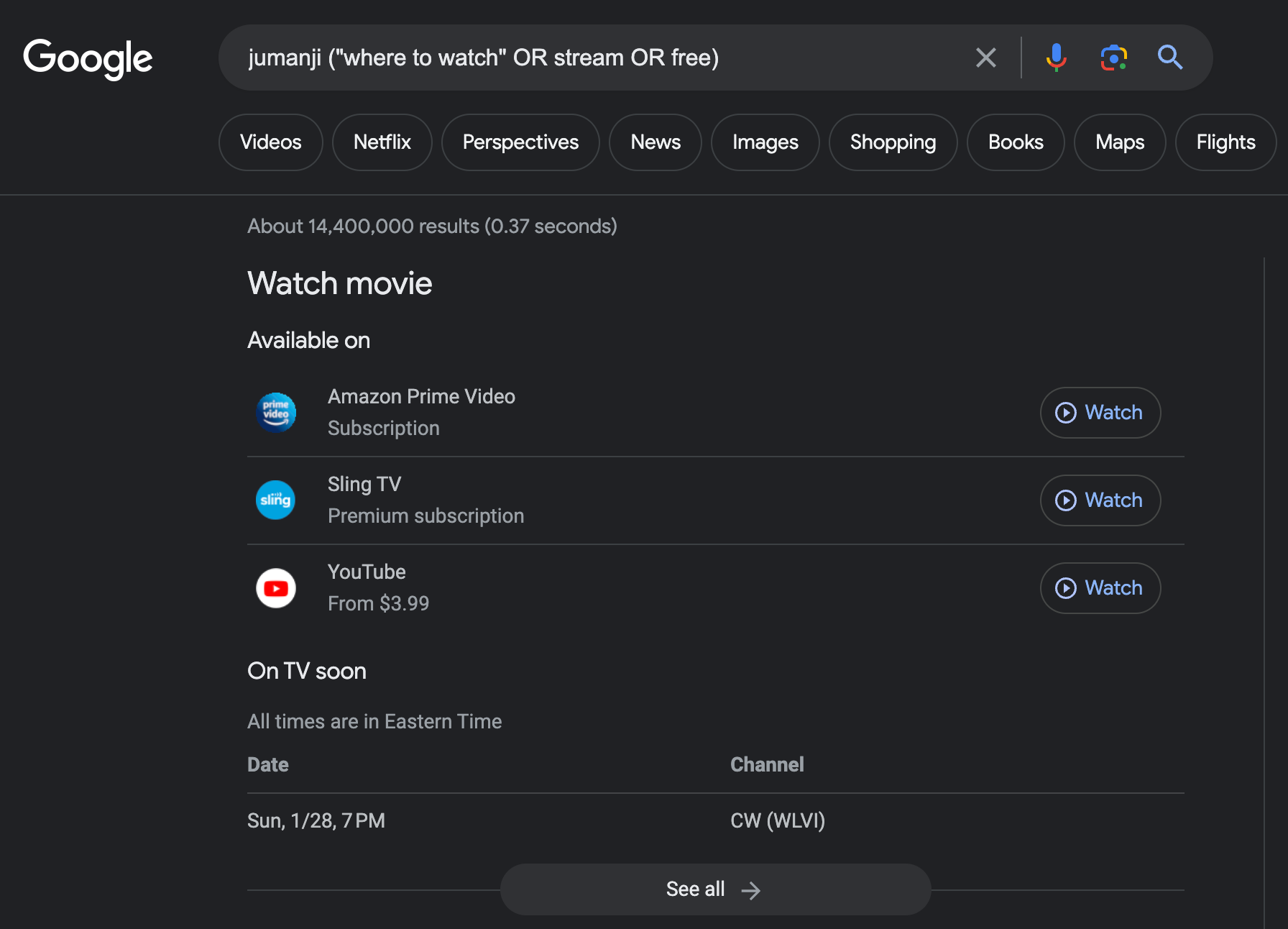This screenshot has width=1288, height=929.
Task: Watch on Sling TV
Action: click(x=1100, y=500)
